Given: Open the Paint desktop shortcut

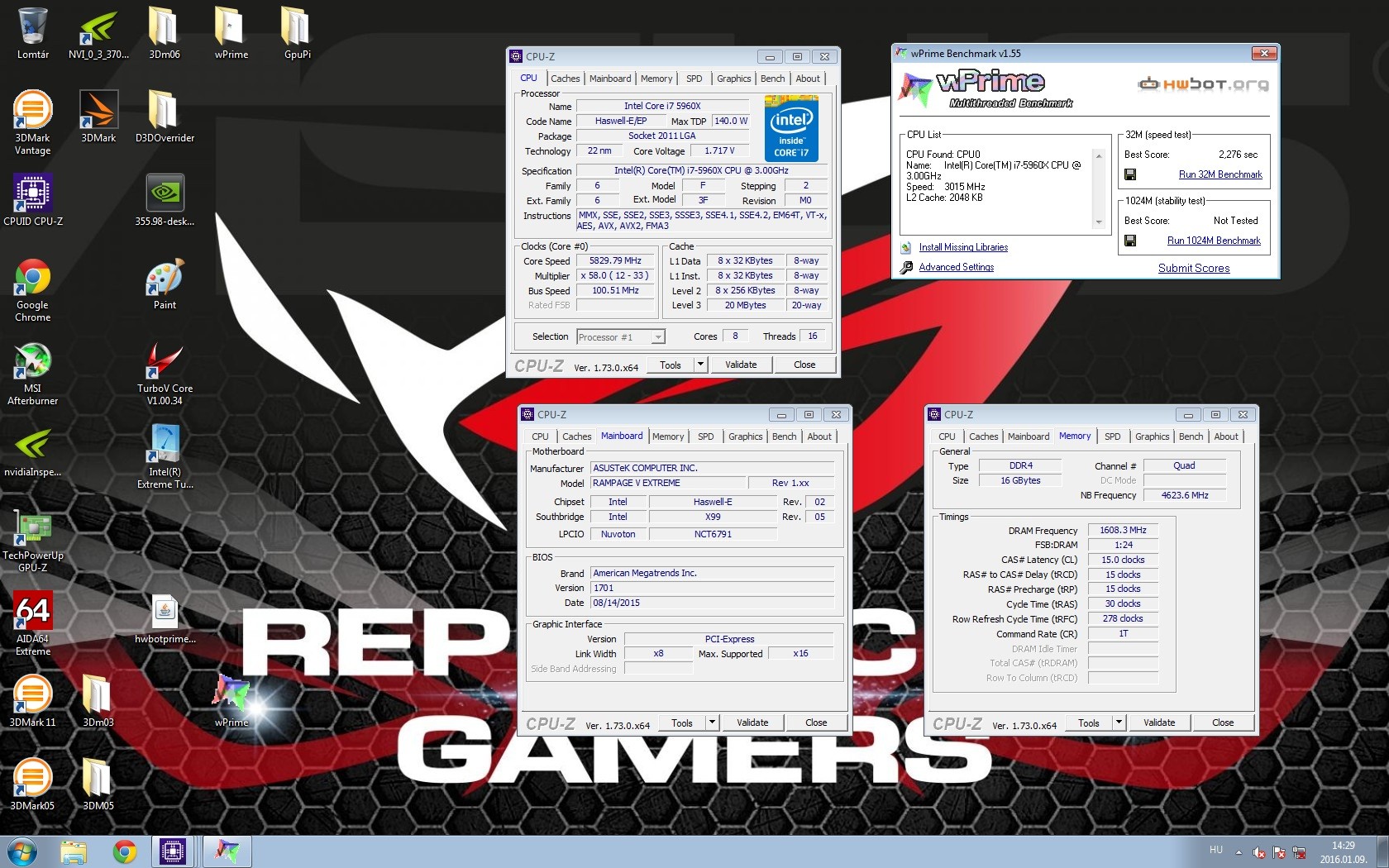Looking at the screenshot, I should (165, 284).
